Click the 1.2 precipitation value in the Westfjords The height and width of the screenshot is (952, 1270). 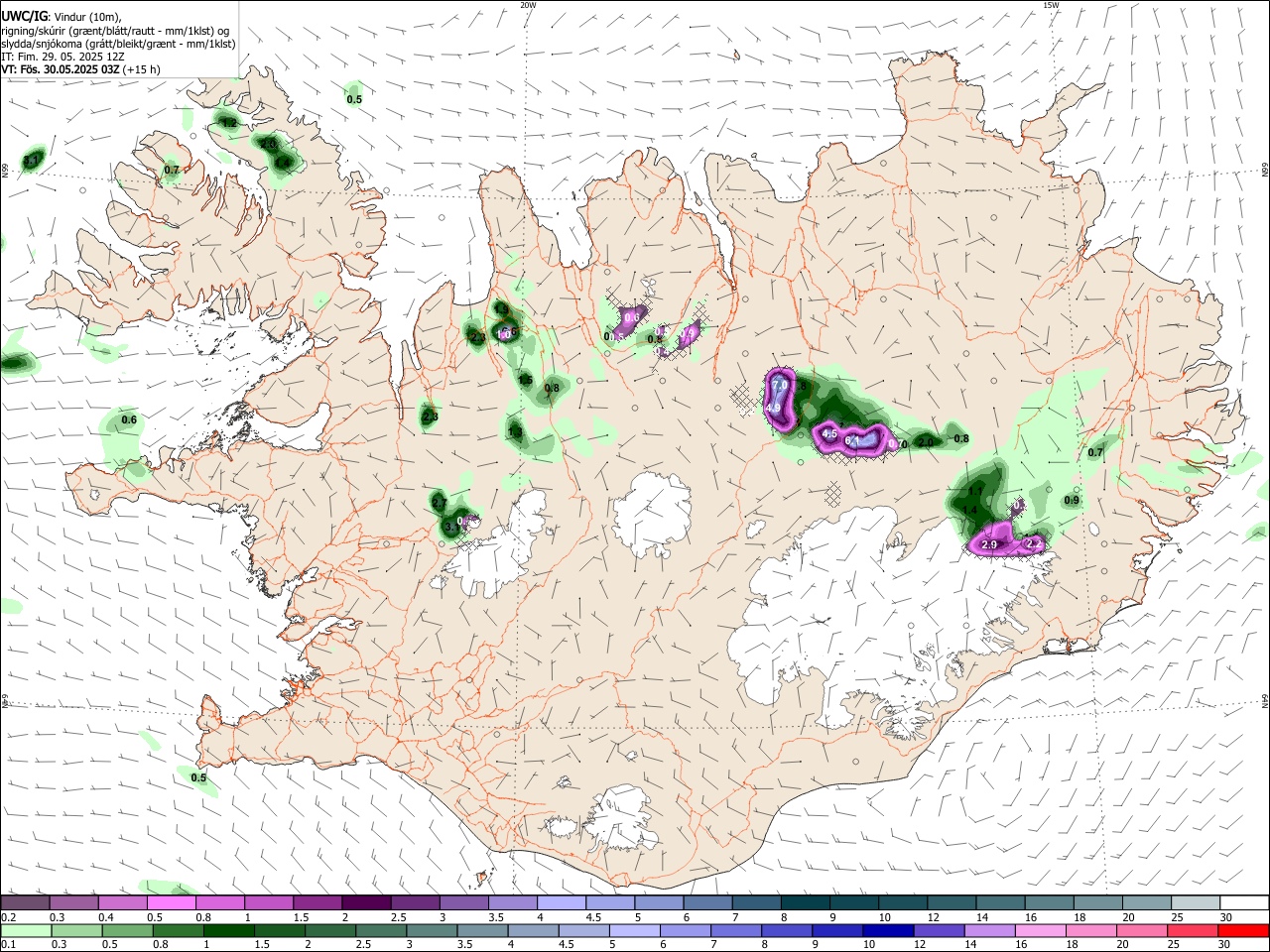(229, 122)
